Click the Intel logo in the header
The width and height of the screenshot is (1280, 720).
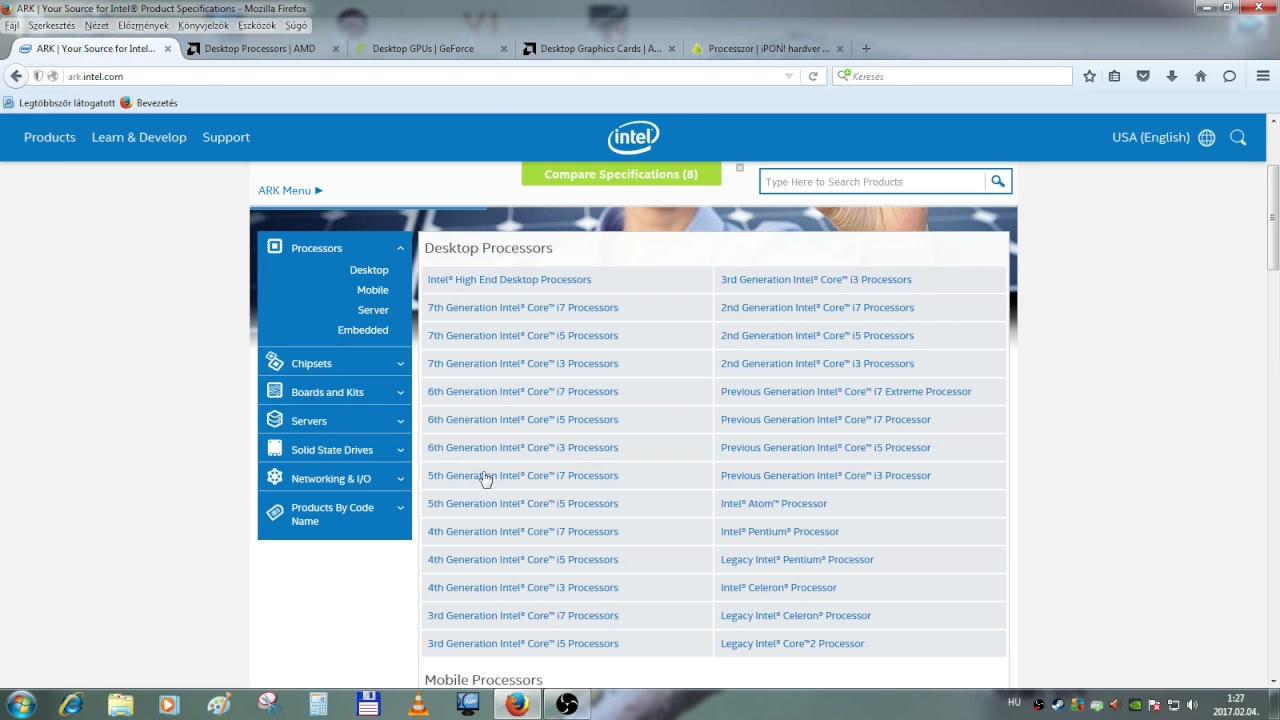coord(633,138)
